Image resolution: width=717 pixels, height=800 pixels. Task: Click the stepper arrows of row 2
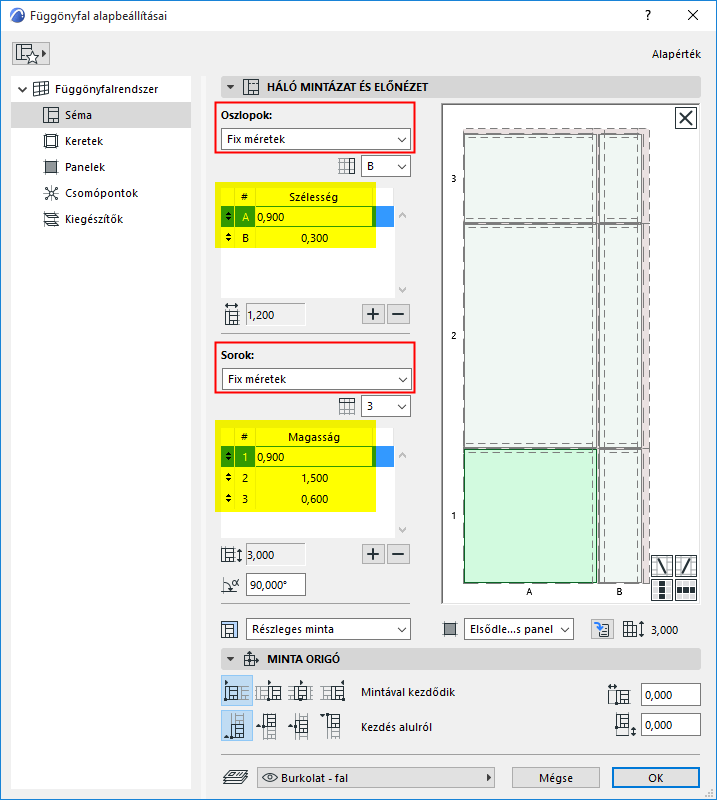click(228, 478)
